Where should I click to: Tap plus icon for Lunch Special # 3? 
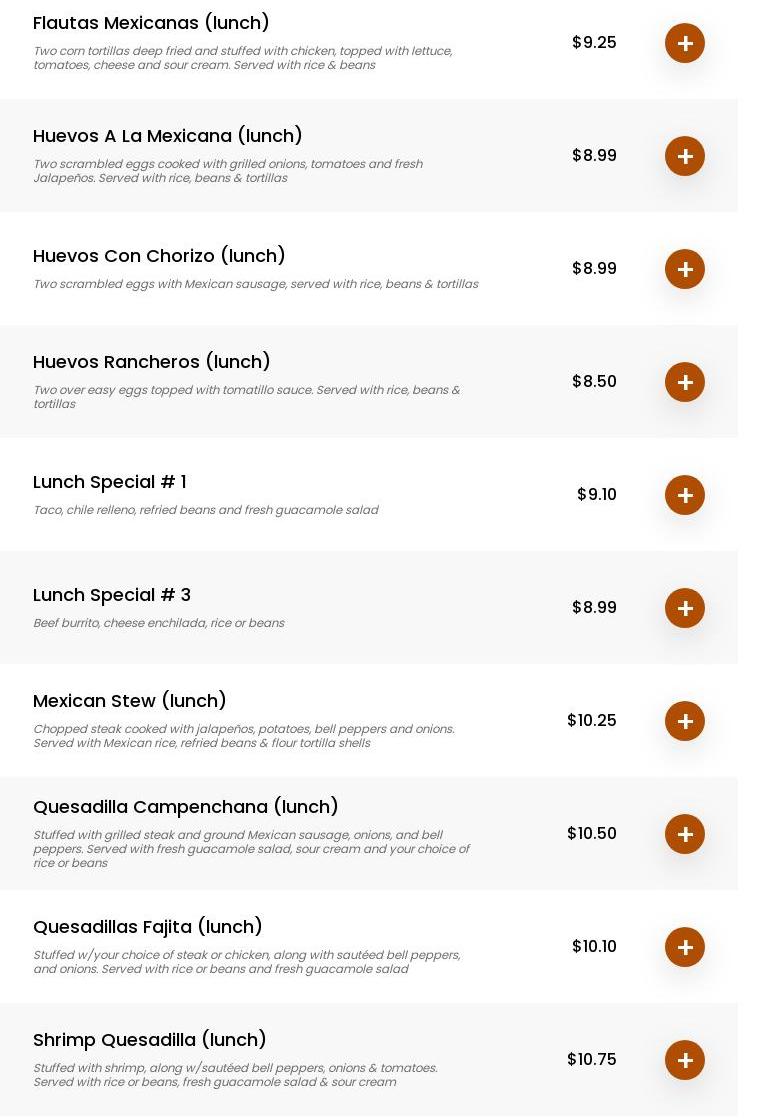click(685, 608)
